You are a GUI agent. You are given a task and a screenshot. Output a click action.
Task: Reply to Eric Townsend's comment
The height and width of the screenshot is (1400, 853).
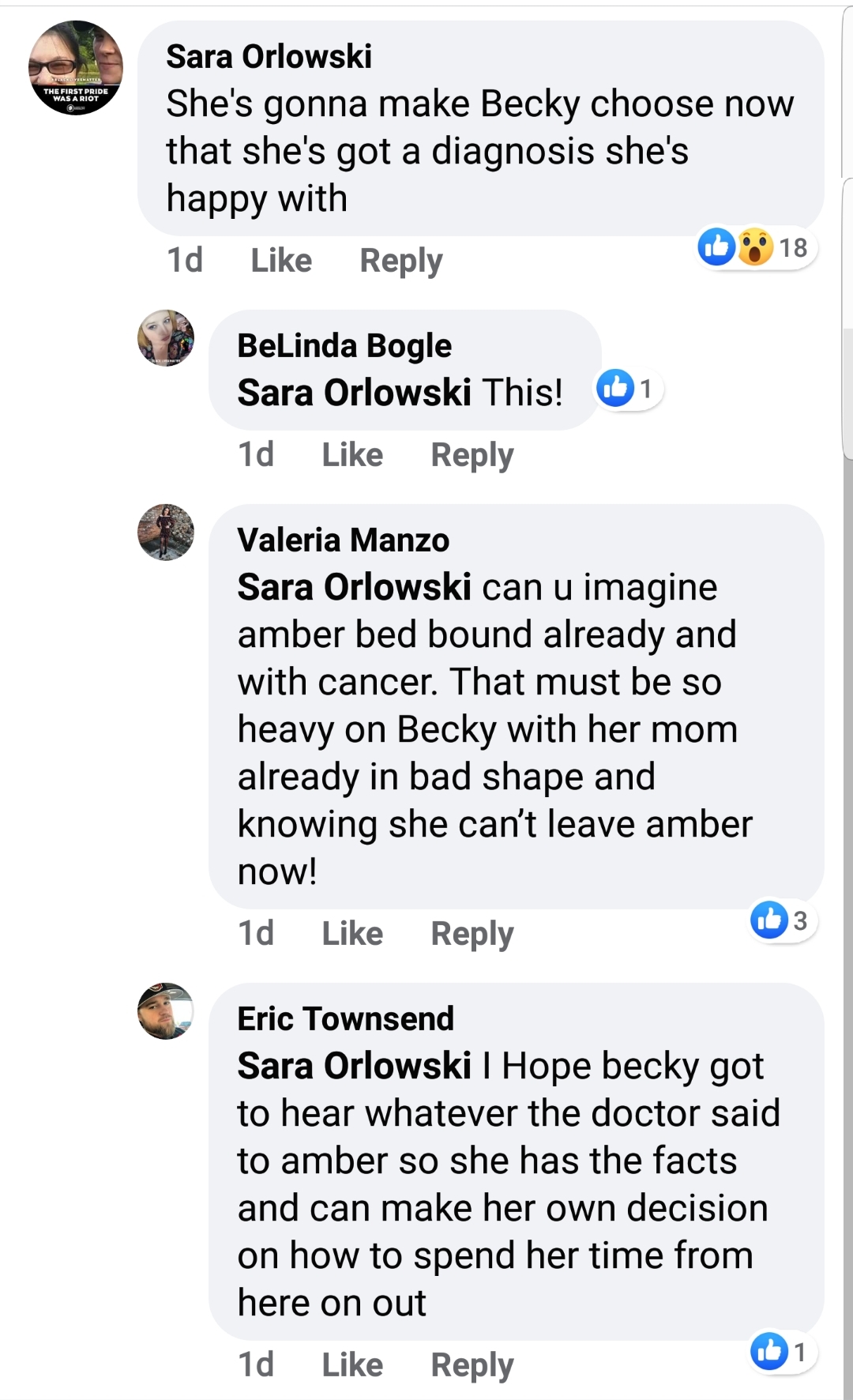472,1366
